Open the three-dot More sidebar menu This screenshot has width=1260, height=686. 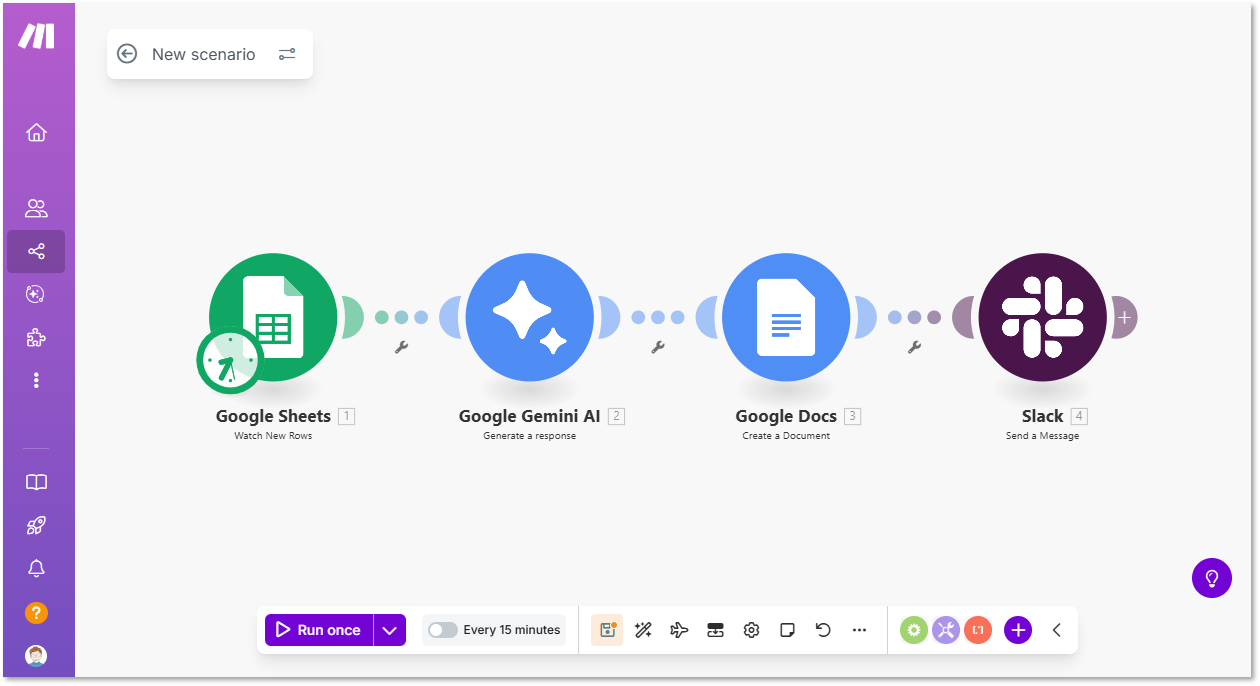click(x=36, y=380)
